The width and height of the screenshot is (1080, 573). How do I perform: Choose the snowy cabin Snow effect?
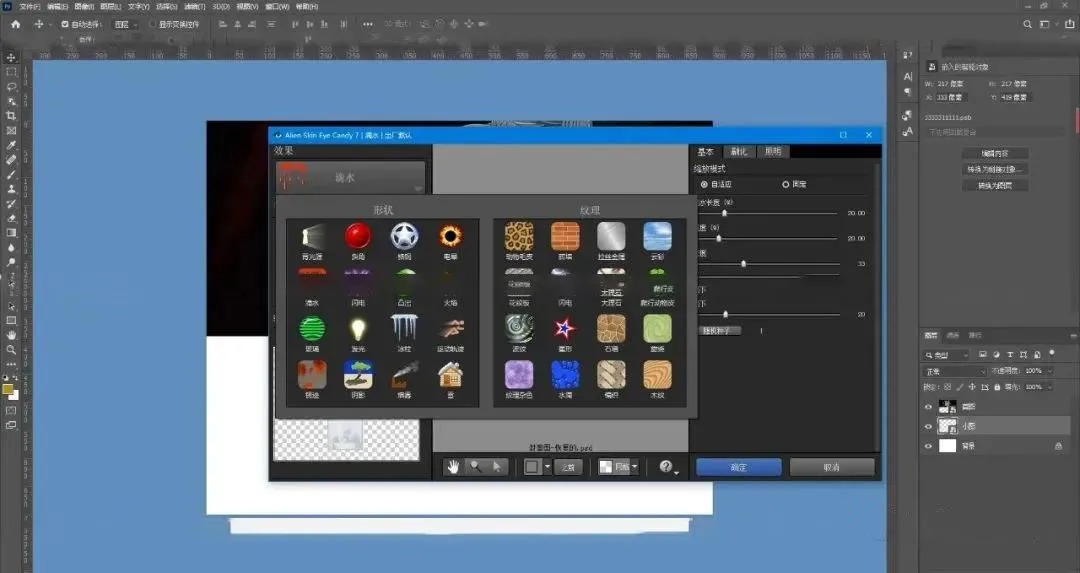(450, 375)
